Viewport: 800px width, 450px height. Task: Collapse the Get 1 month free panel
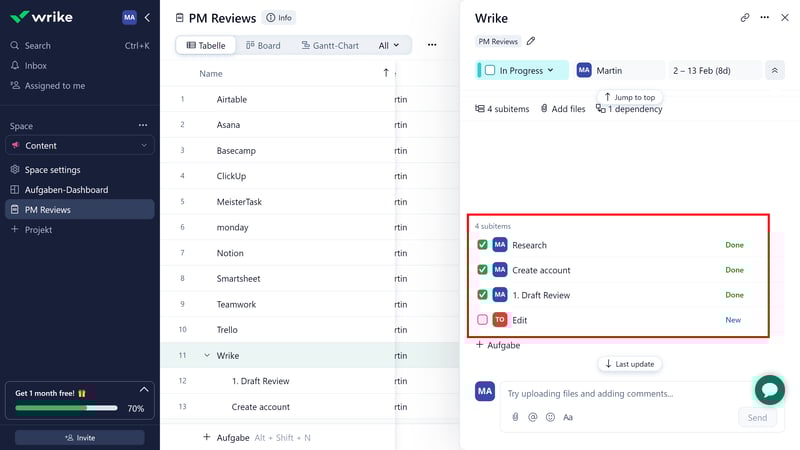144,390
